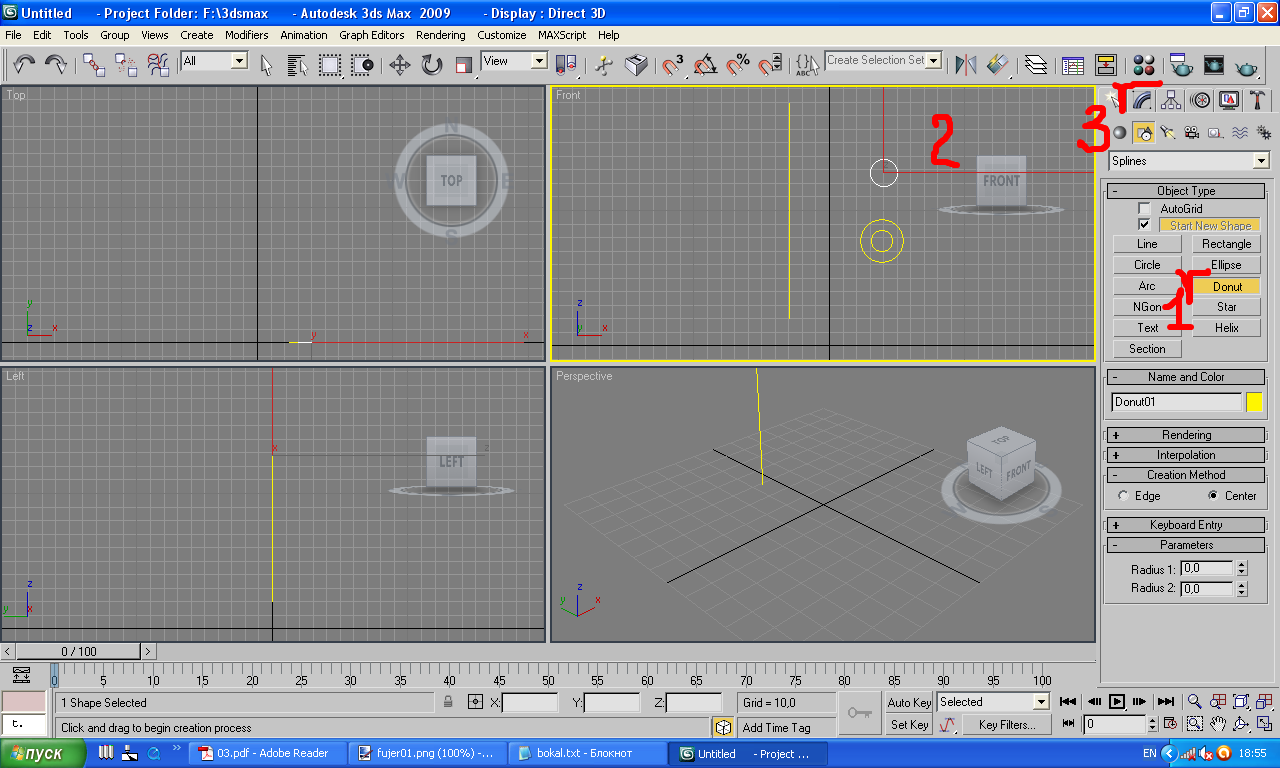Screen dimensions: 1280x768
Task: Uncheck the Start New Shape checkbox
Action: pos(1145,225)
